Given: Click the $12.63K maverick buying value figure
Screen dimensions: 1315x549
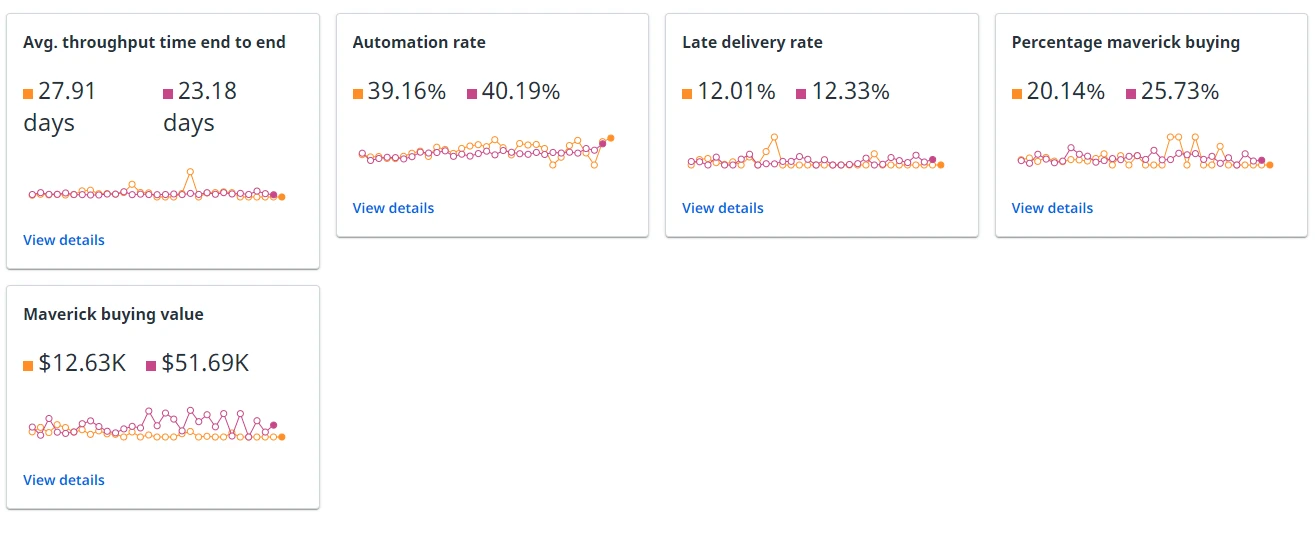Looking at the screenshot, I should 82,363.
